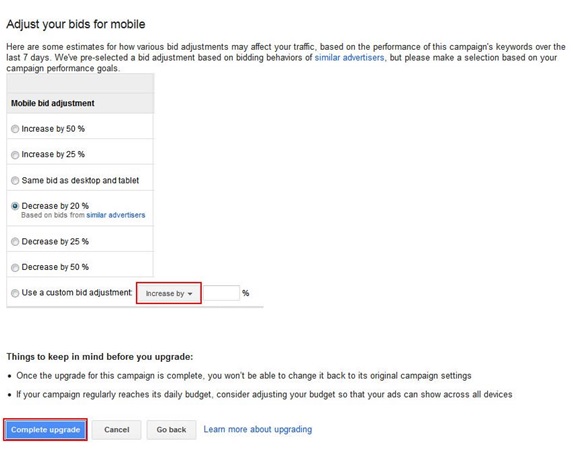Click the Same bid as desktop and tablet label
This screenshot has width=573, height=460.
click(x=80, y=180)
